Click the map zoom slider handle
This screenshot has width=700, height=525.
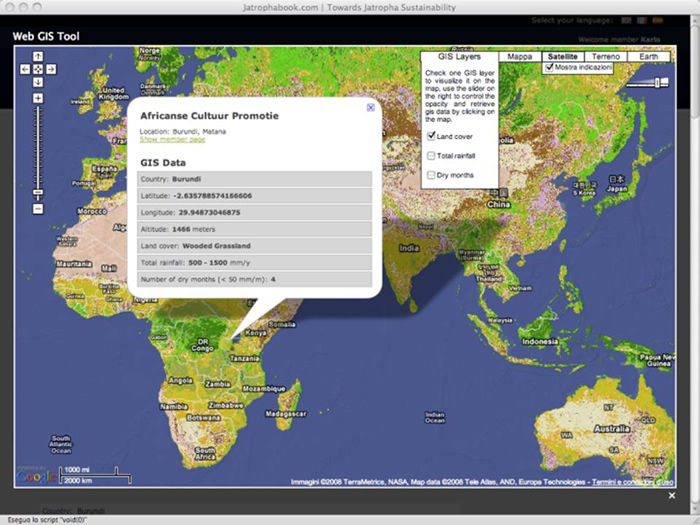38,192
